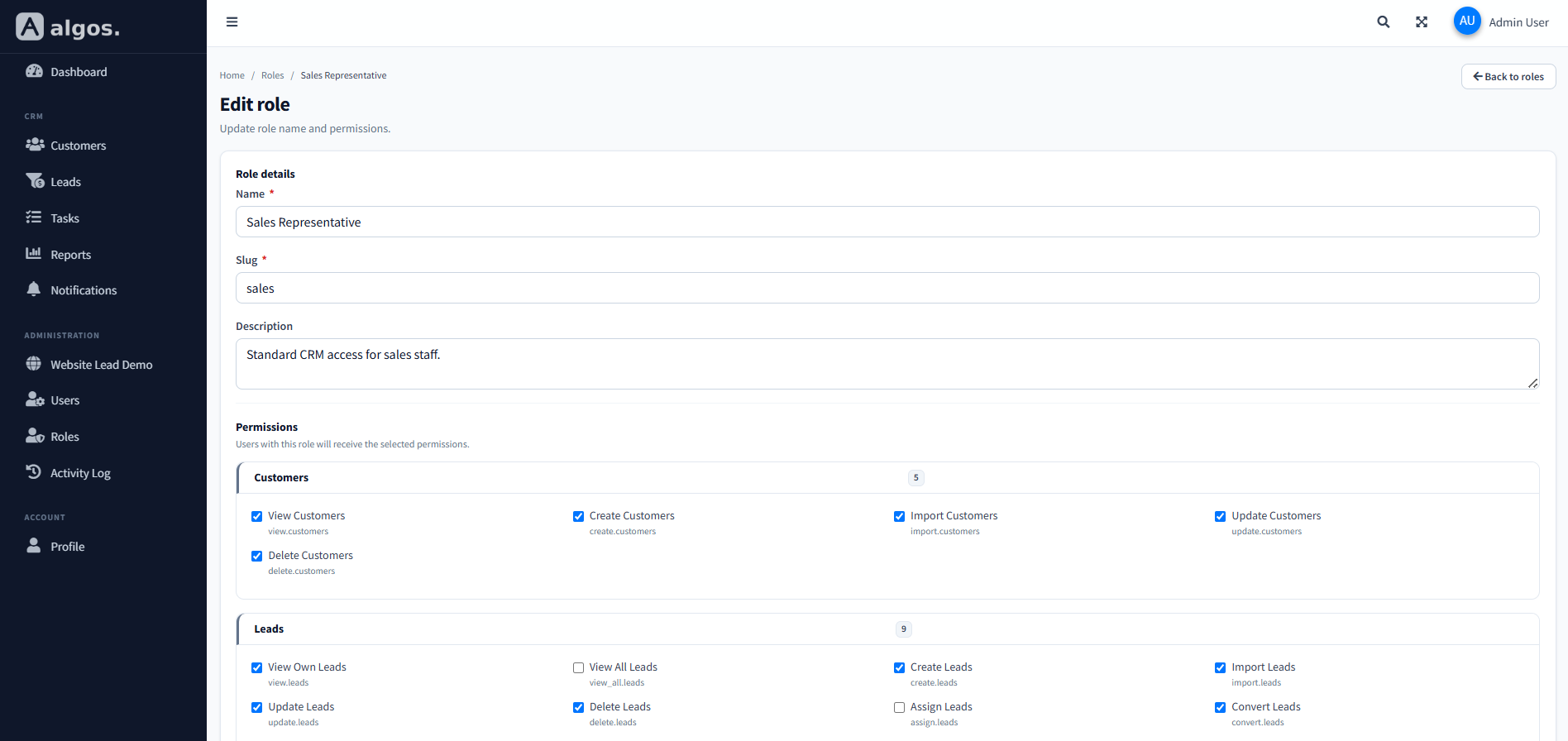Uncheck Import Leads permission

[1220, 667]
